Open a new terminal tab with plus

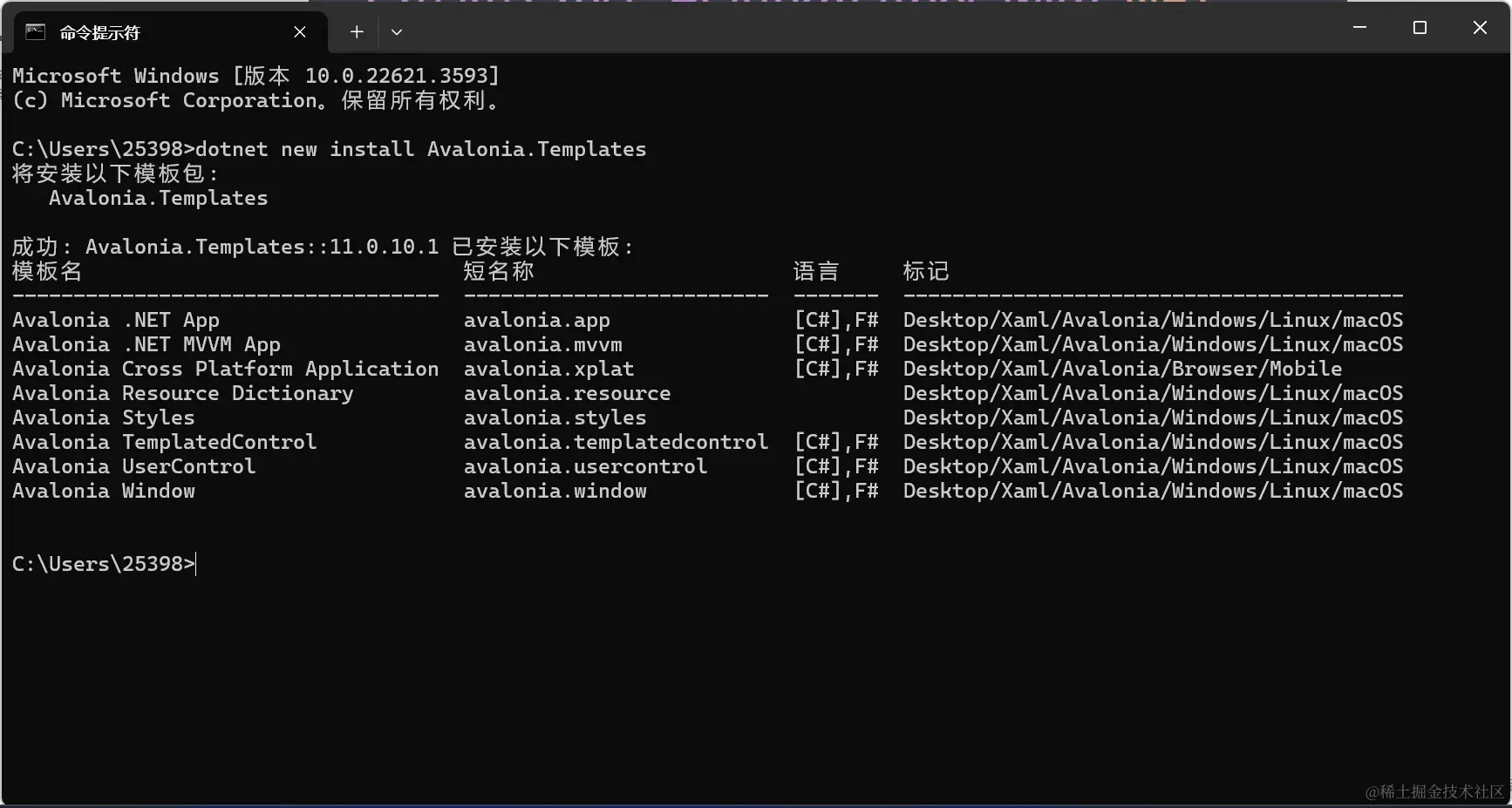357,32
